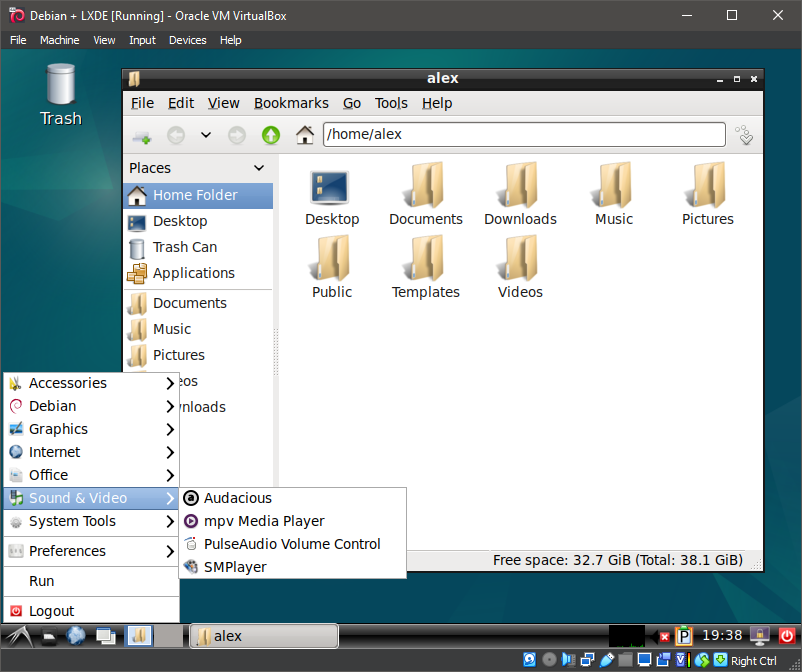Screen dimensions: 802x672
Task: Click the Home toolbar icon
Action: point(304,134)
